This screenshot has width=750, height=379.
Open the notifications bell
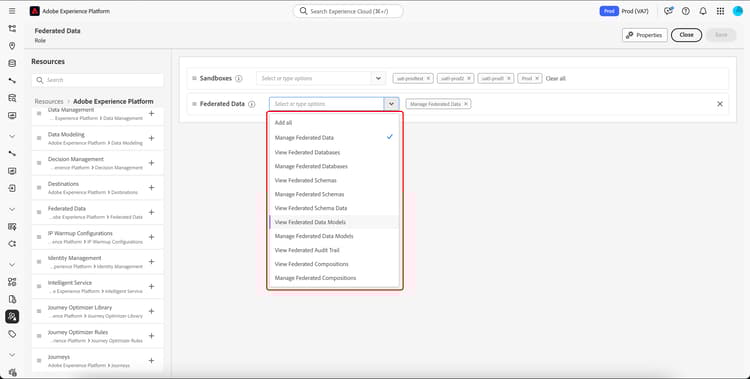coord(703,11)
